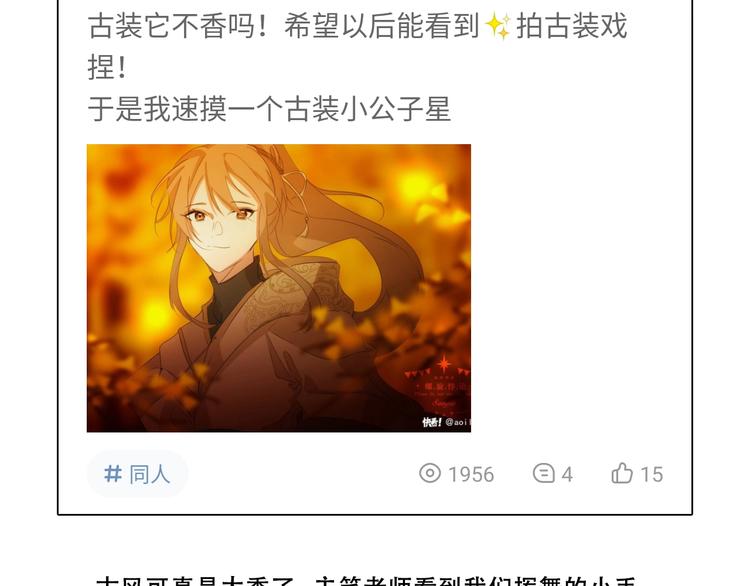Screen dimensions: 750x586
Task: Tap the sparkle emoji in post text
Action: (498, 26)
